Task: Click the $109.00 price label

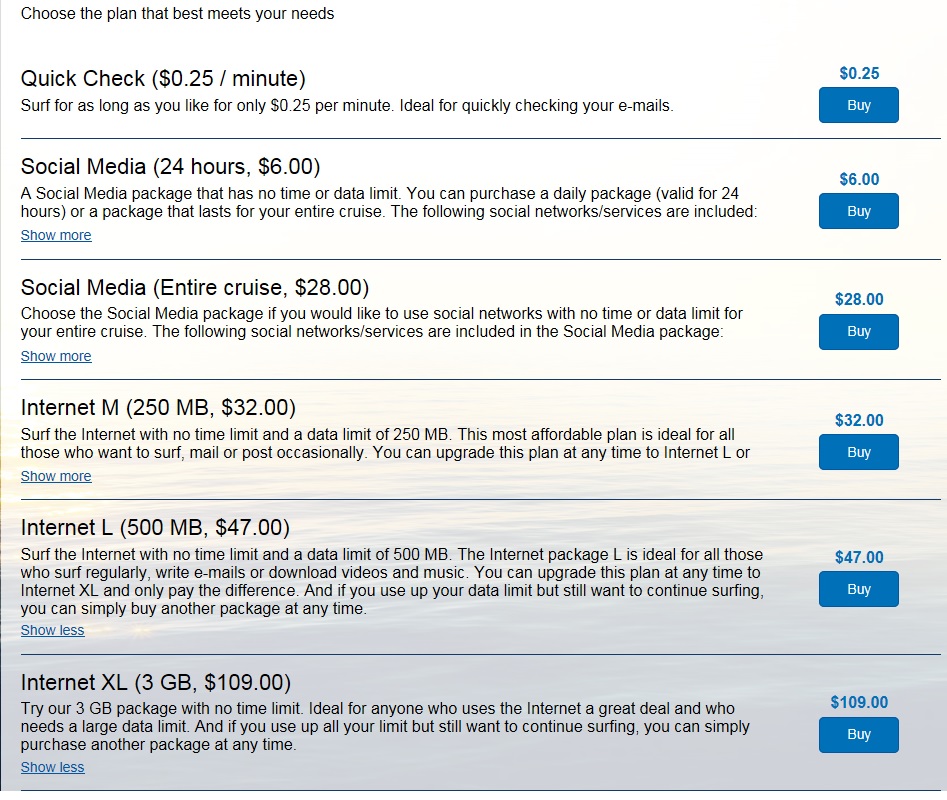Action: click(859, 702)
